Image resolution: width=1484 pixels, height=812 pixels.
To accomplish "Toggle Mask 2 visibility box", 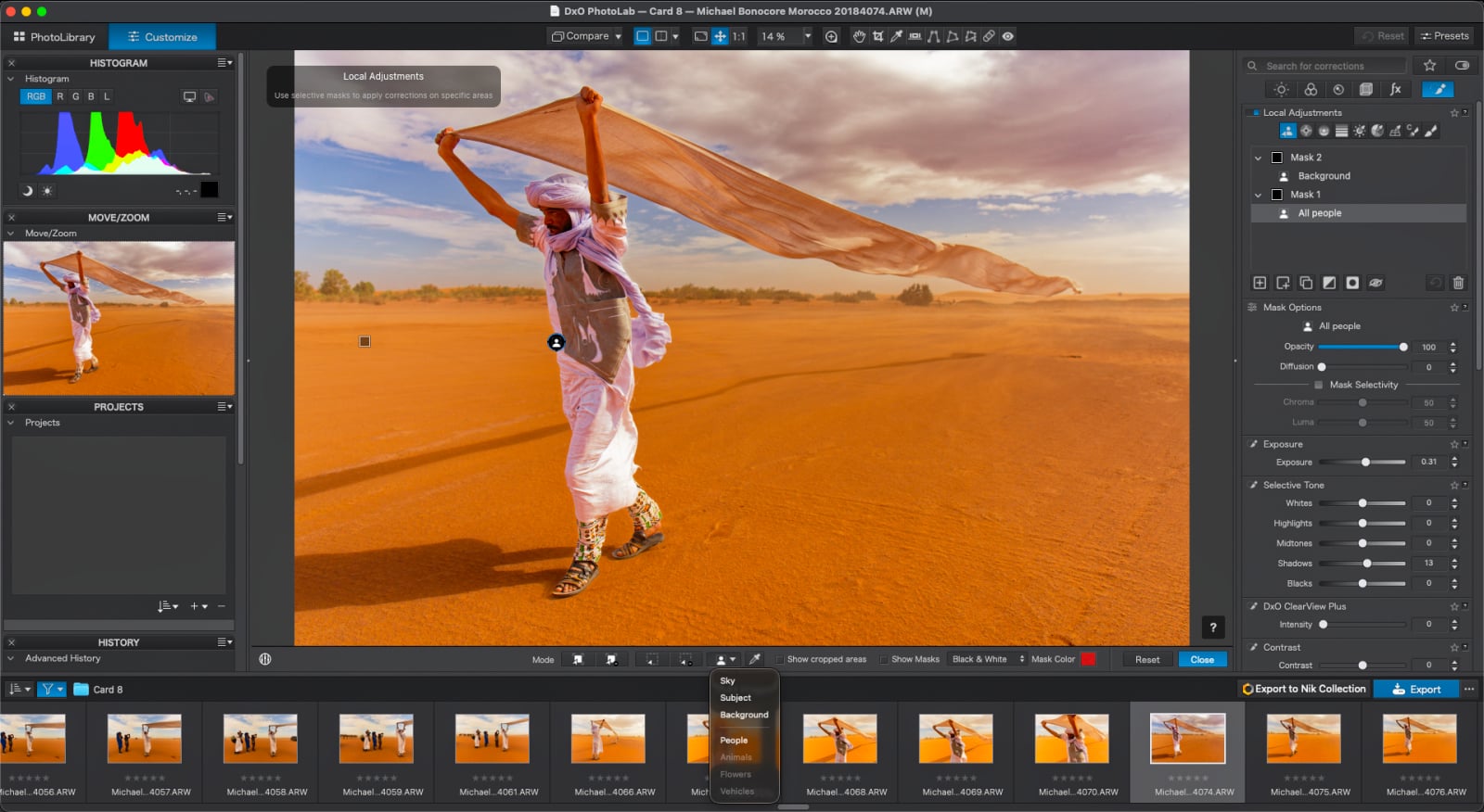I will click(1276, 158).
